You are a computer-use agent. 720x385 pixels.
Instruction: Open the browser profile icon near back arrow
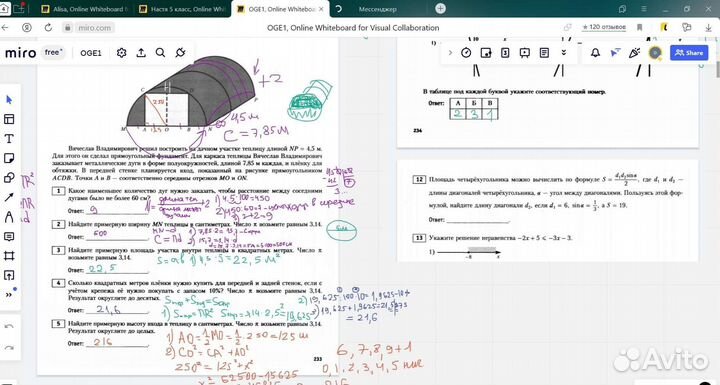[27, 28]
